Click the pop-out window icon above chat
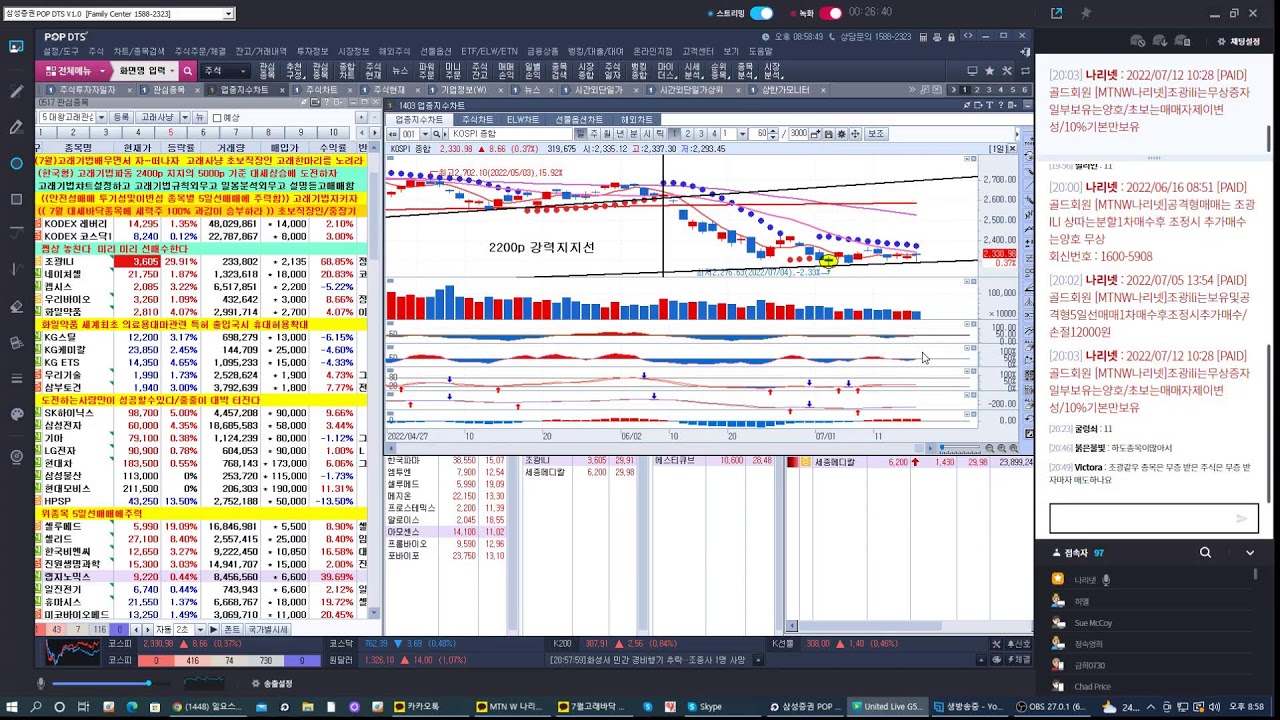 [x=1057, y=13]
